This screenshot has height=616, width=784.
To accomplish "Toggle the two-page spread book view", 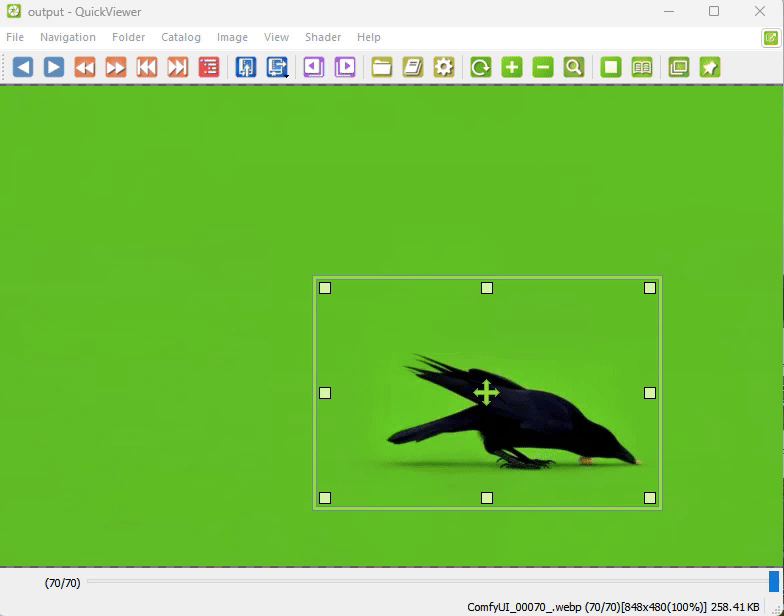I will (x=642, y=67).
